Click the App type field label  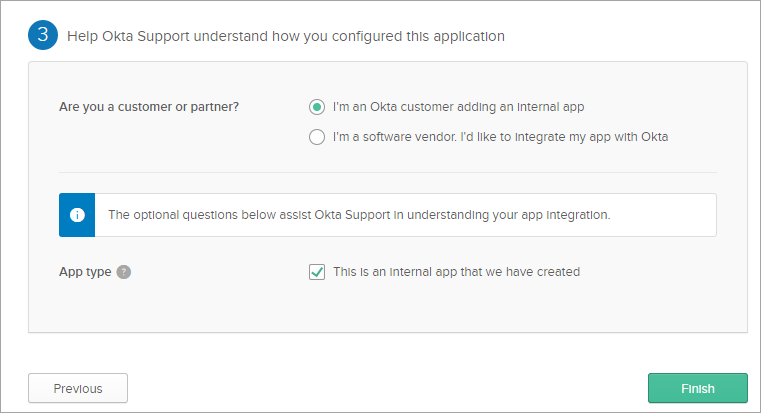[85, 272]
